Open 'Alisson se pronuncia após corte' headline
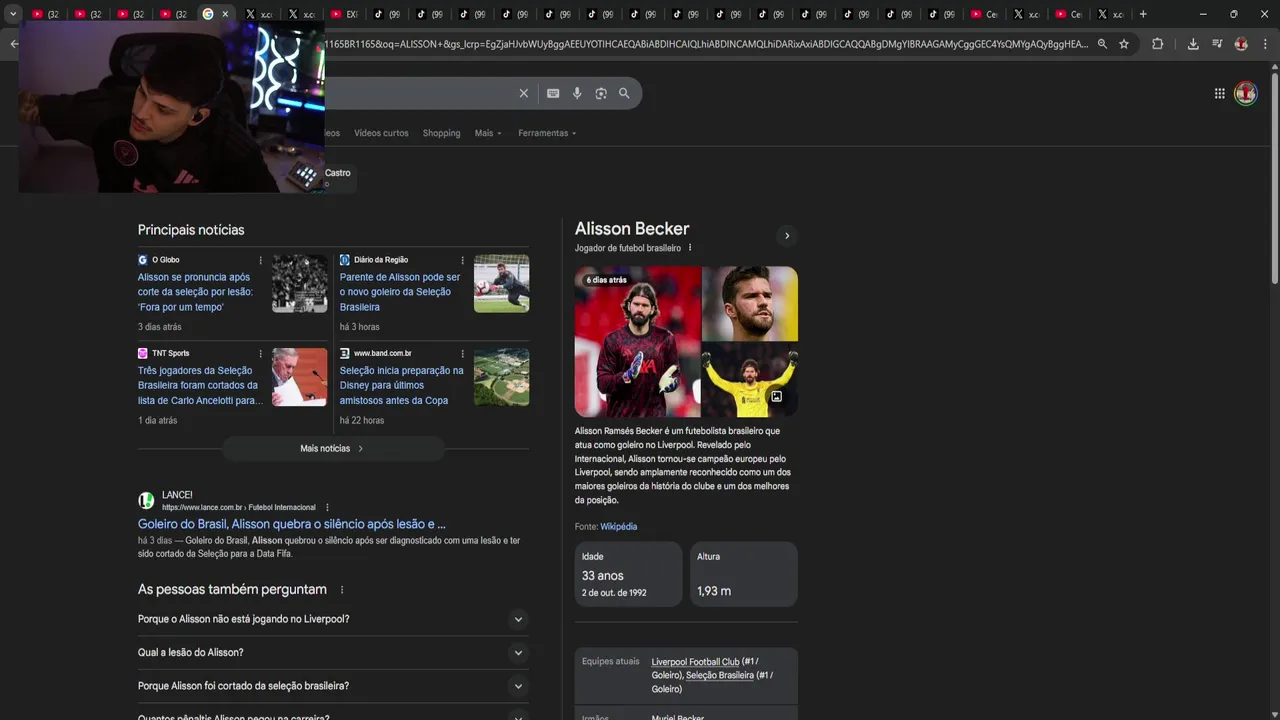 click(x=195, y=292)
